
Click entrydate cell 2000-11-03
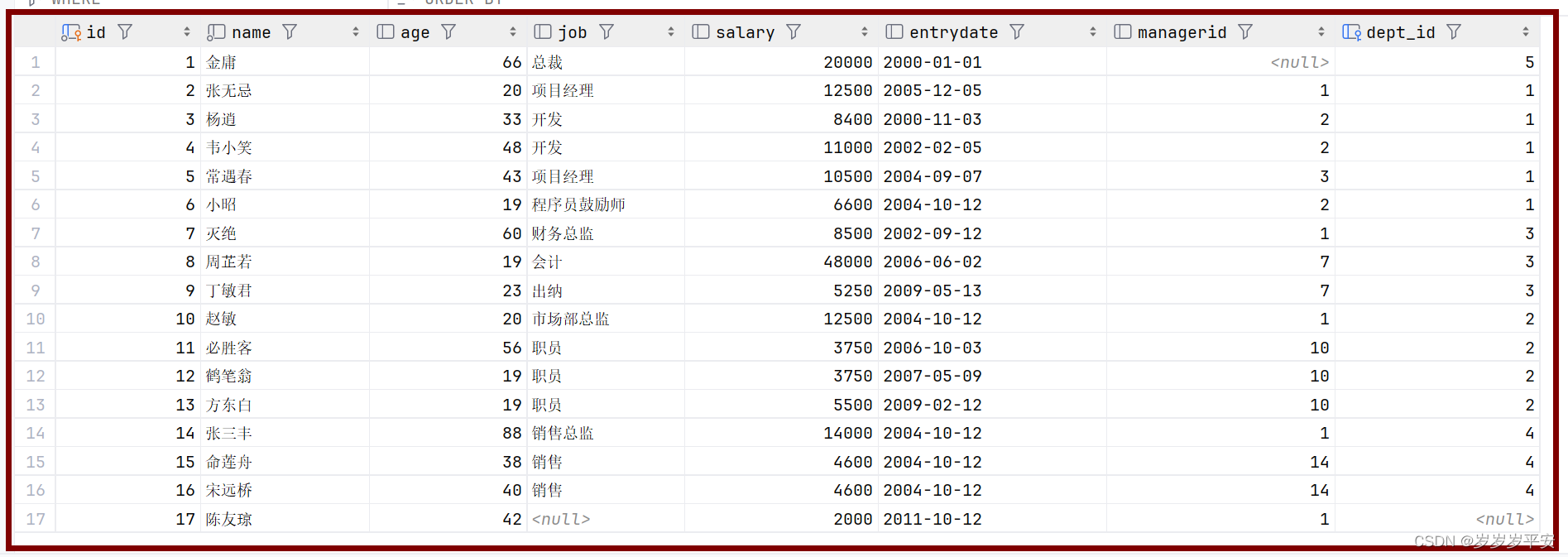point(933,119)
